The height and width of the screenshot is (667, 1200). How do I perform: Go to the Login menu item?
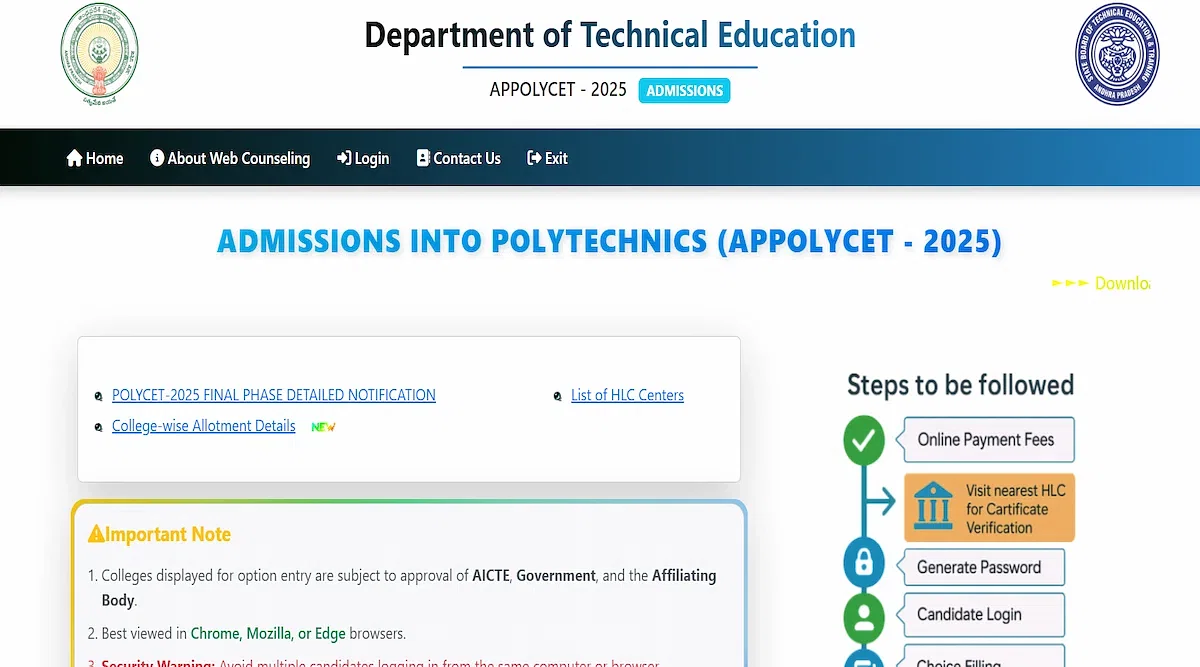click(363, 158)
